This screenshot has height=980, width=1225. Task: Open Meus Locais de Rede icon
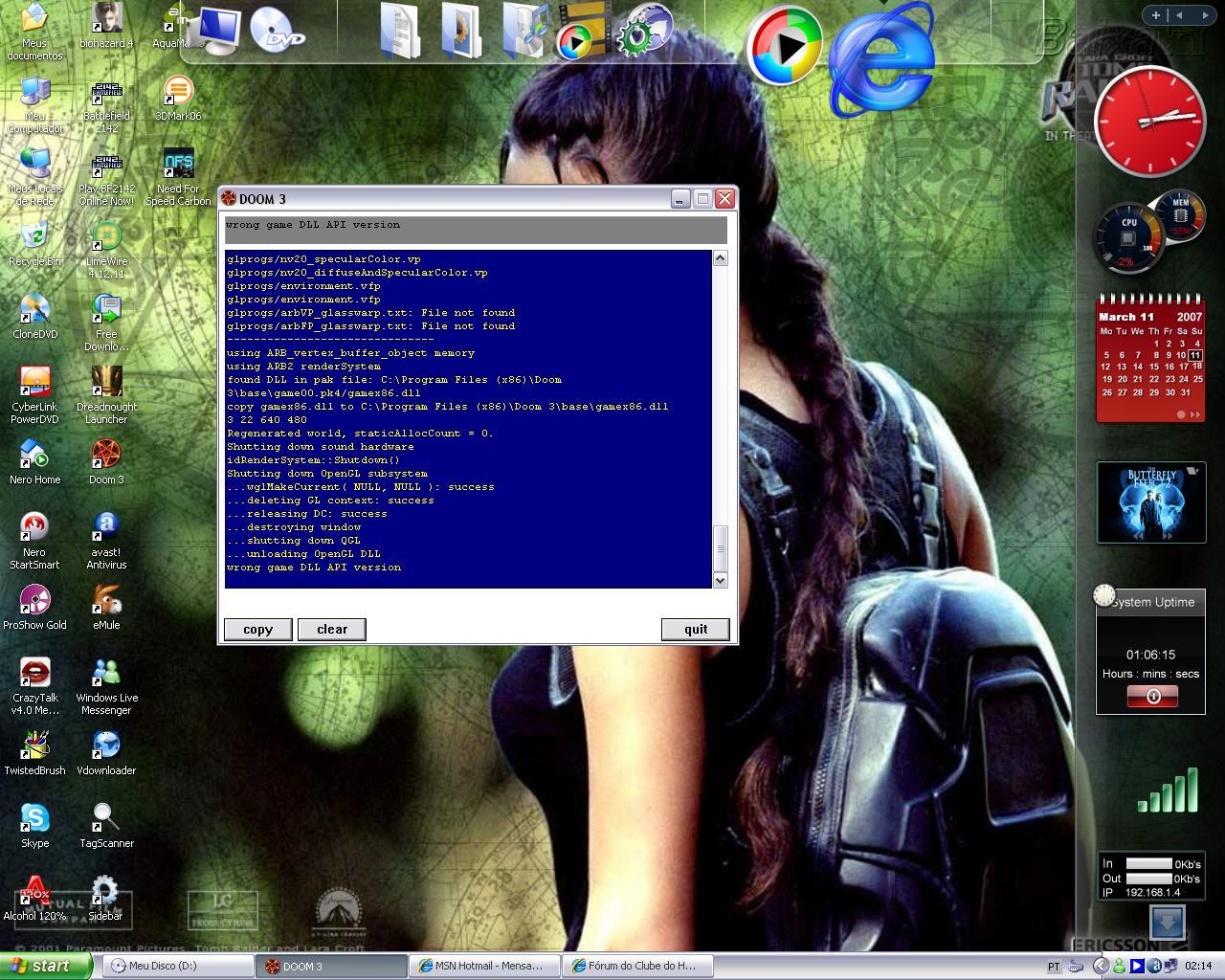pyautogui.click(x=34, y=177)
